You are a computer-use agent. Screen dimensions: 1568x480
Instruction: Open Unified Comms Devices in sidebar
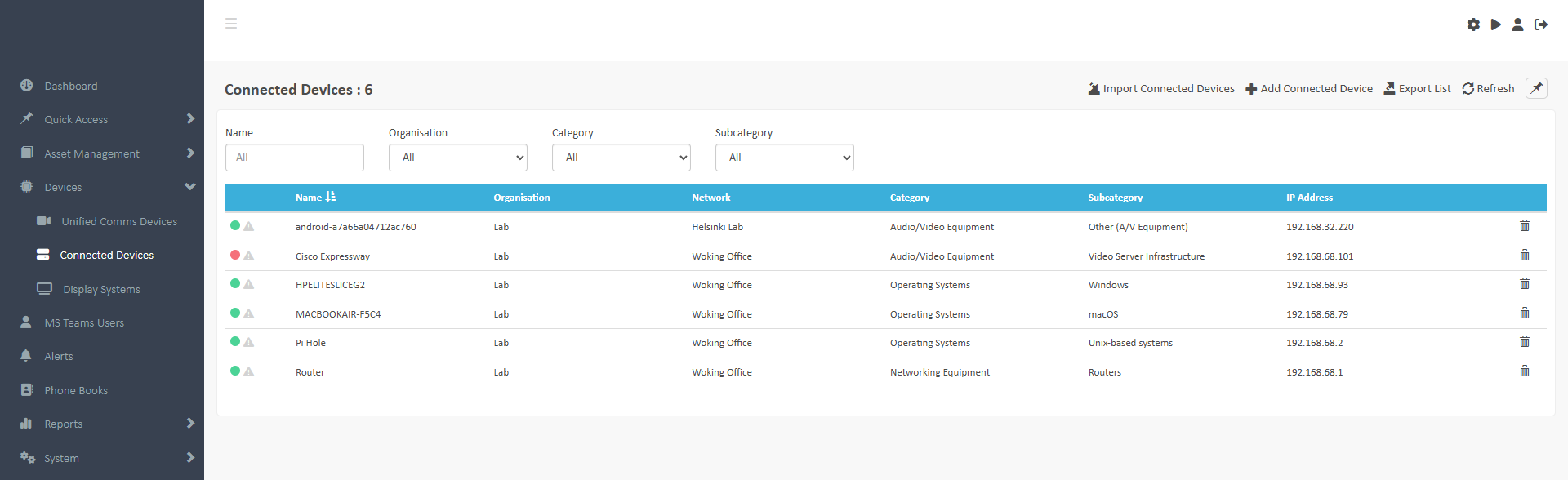(x=119, y=221)
